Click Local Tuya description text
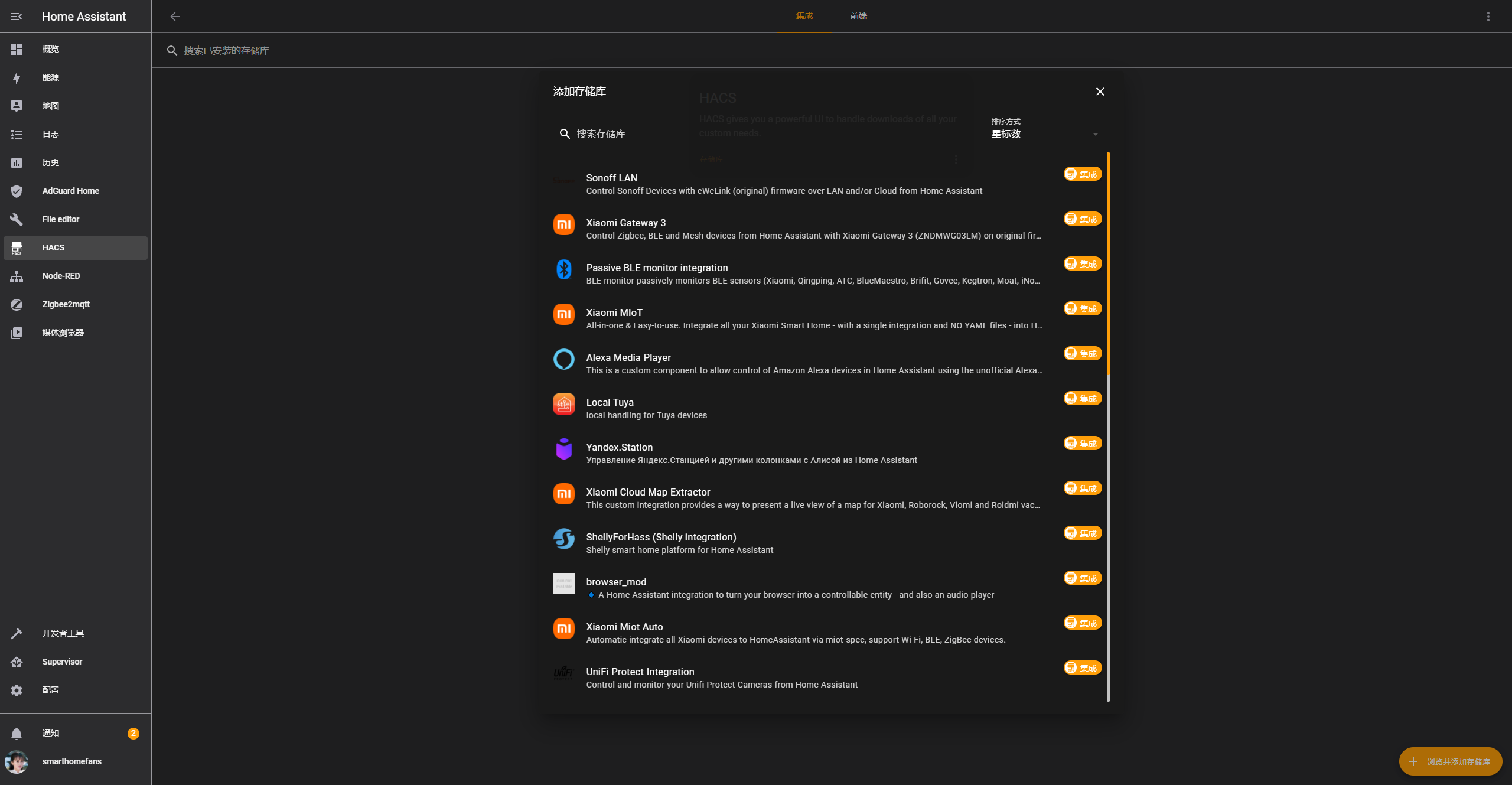 646,415
